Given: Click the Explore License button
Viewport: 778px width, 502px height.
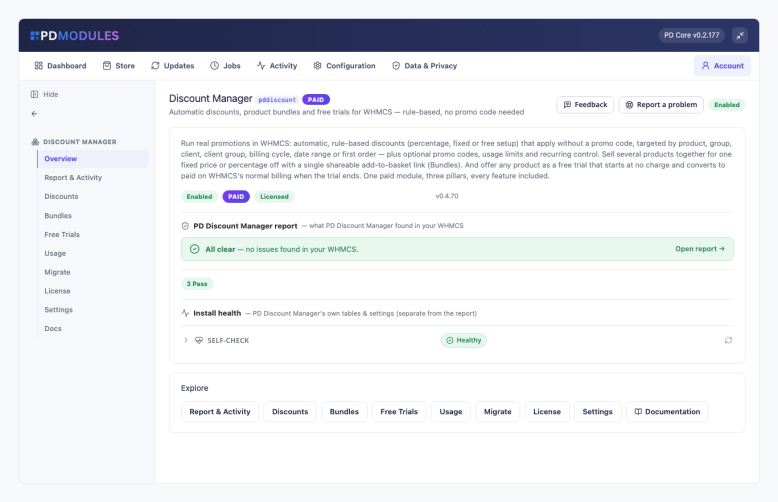Looking at the screenshot, I should pos(547,412).
